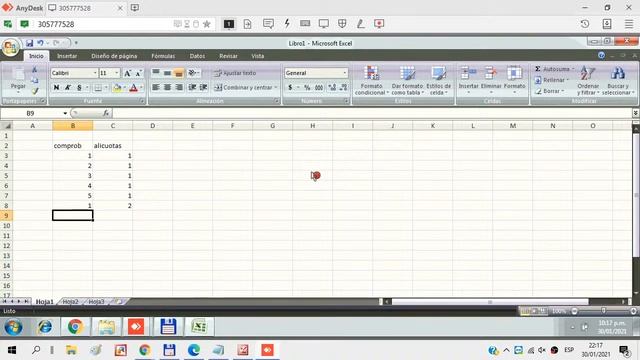Click Borrar button
Image resolution: width=640 pixels, height=360 pixels.
(x=549, y=91)
